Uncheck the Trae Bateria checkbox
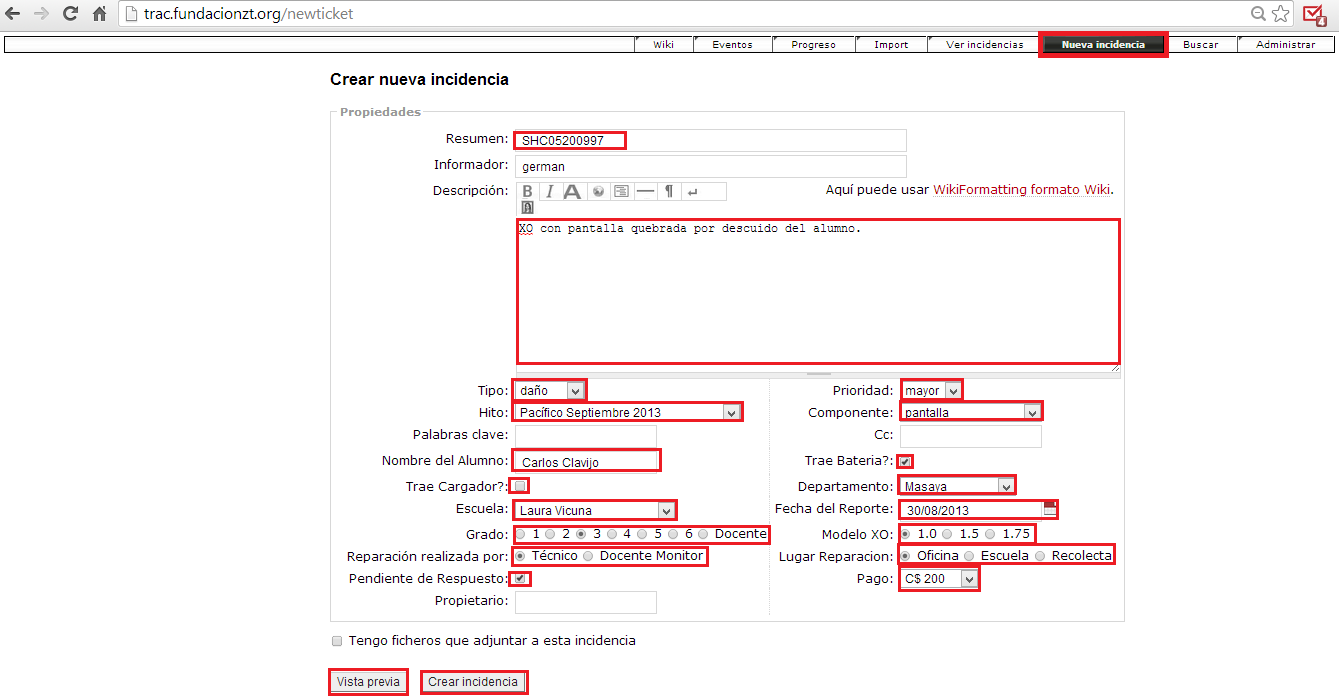This screenshot has width=1339, height=700. coord(905,461)
